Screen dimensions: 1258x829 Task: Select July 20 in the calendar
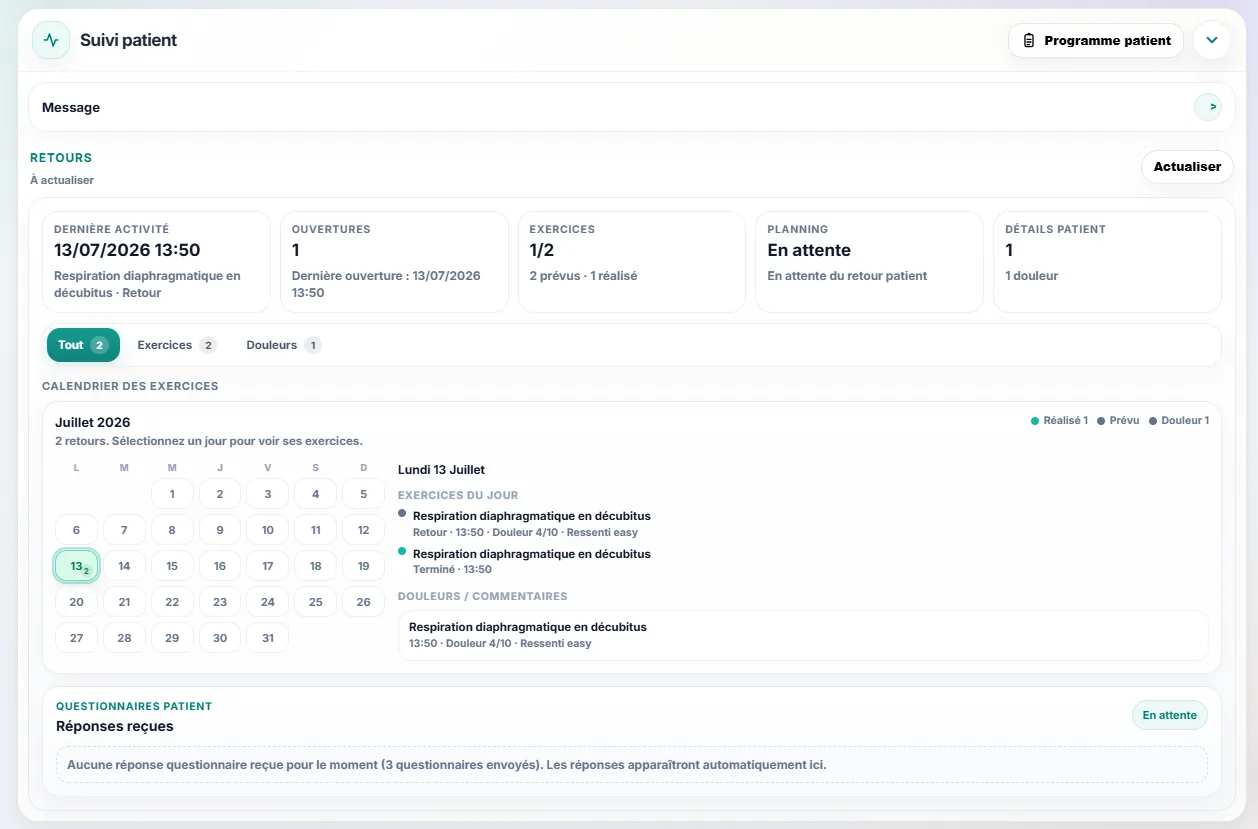click(x=77, y=602)
